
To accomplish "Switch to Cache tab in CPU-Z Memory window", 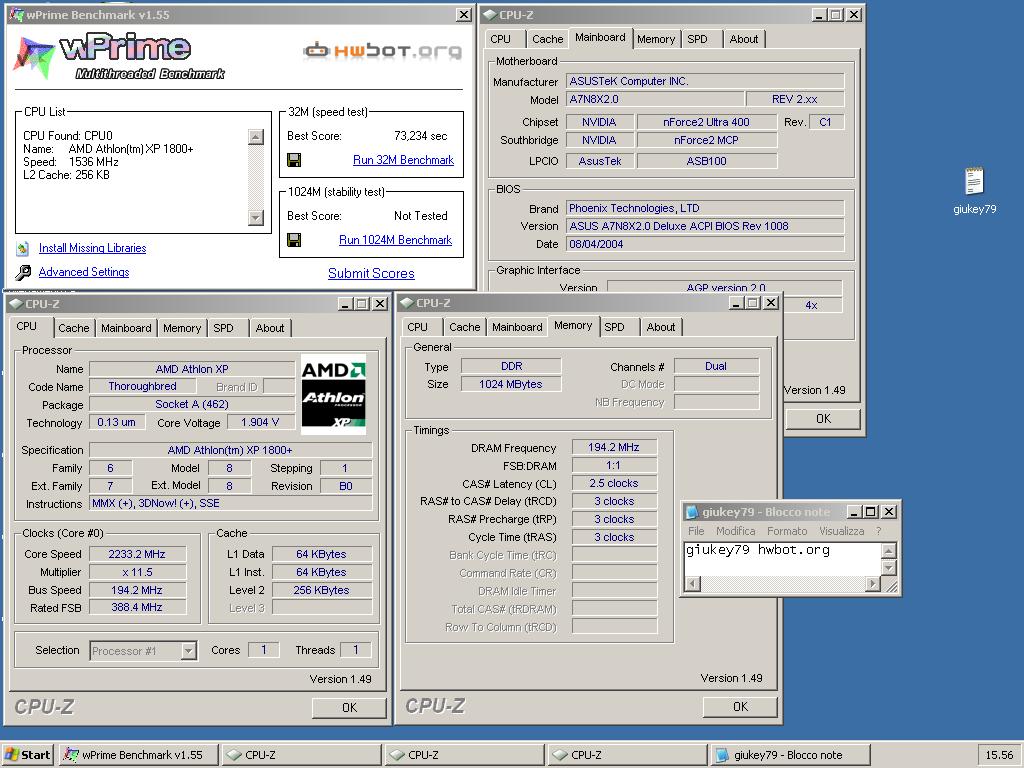I will tap(464, 327).
